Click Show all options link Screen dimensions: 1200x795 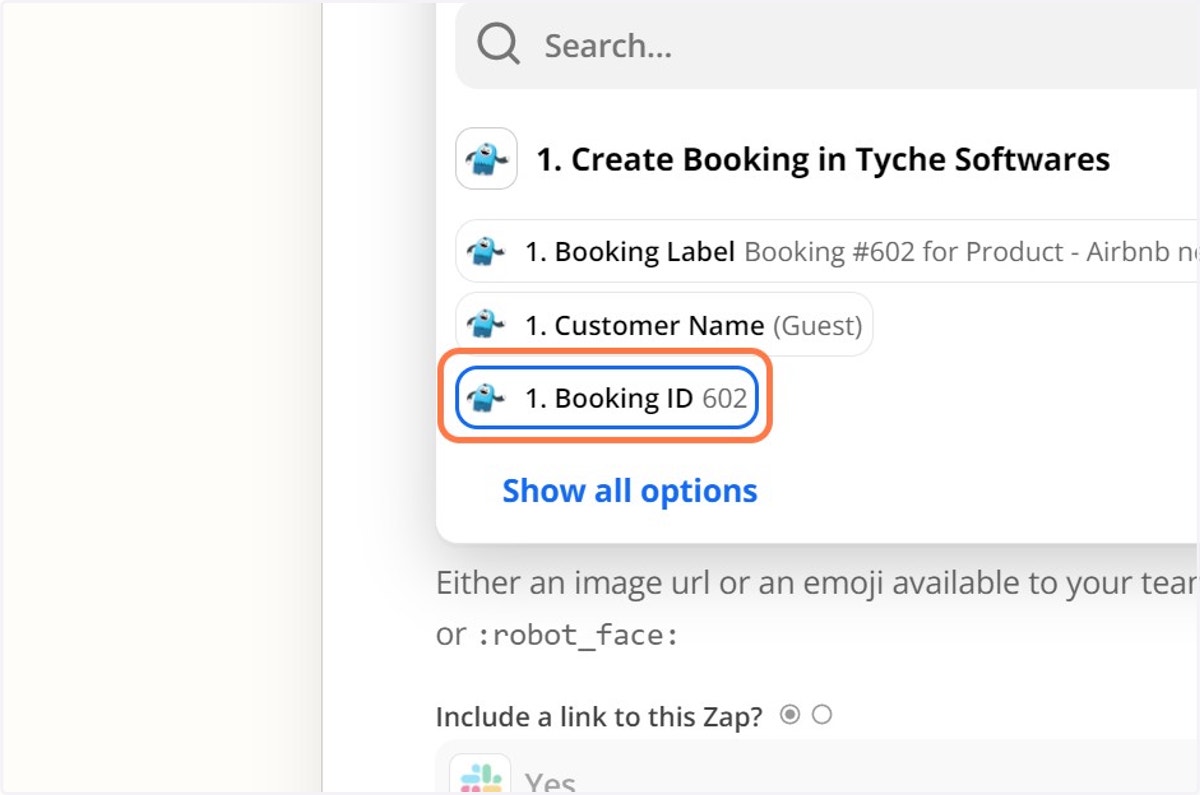(630, 491)
